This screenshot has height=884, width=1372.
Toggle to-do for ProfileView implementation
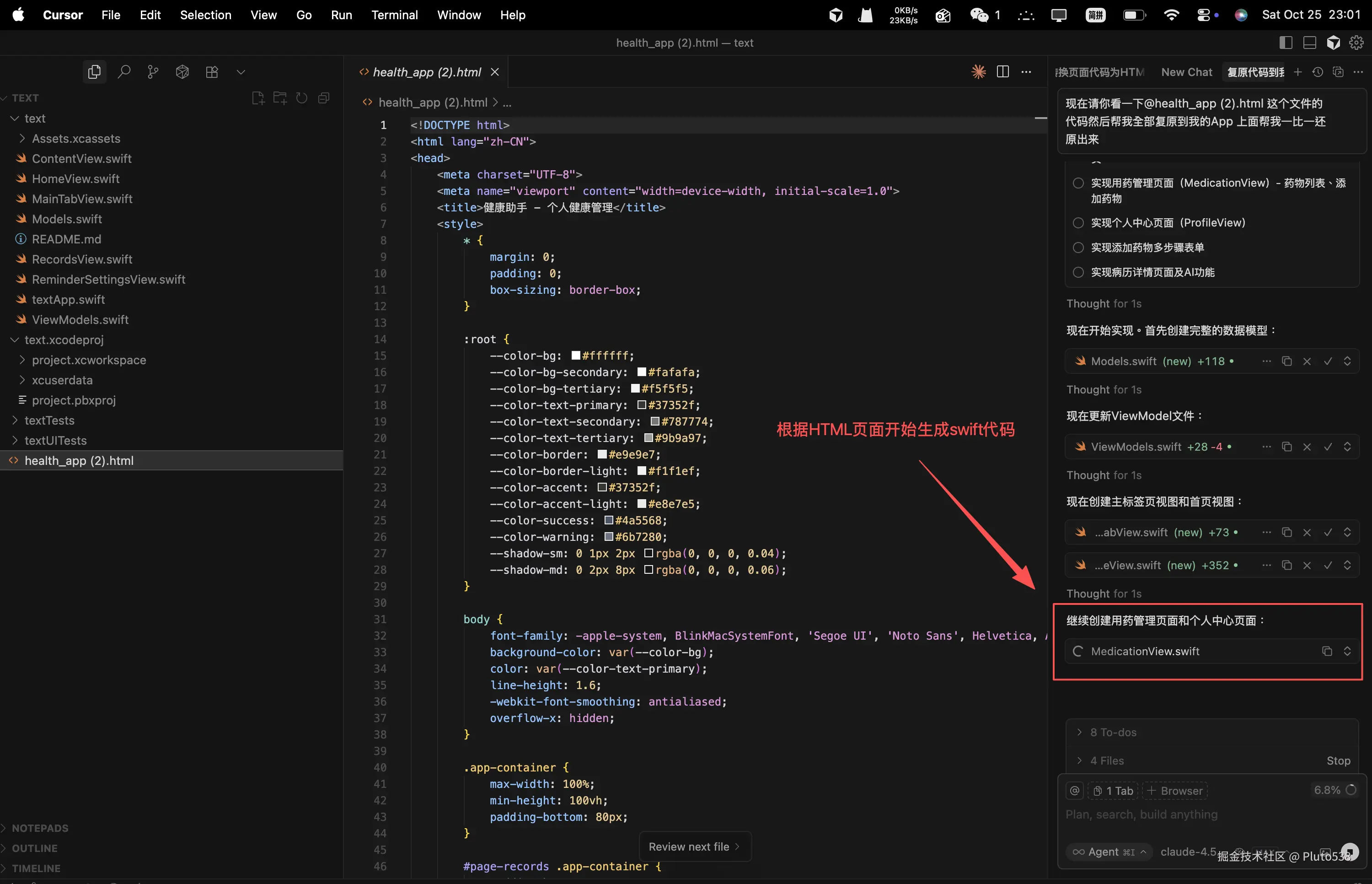(1078, 223)
